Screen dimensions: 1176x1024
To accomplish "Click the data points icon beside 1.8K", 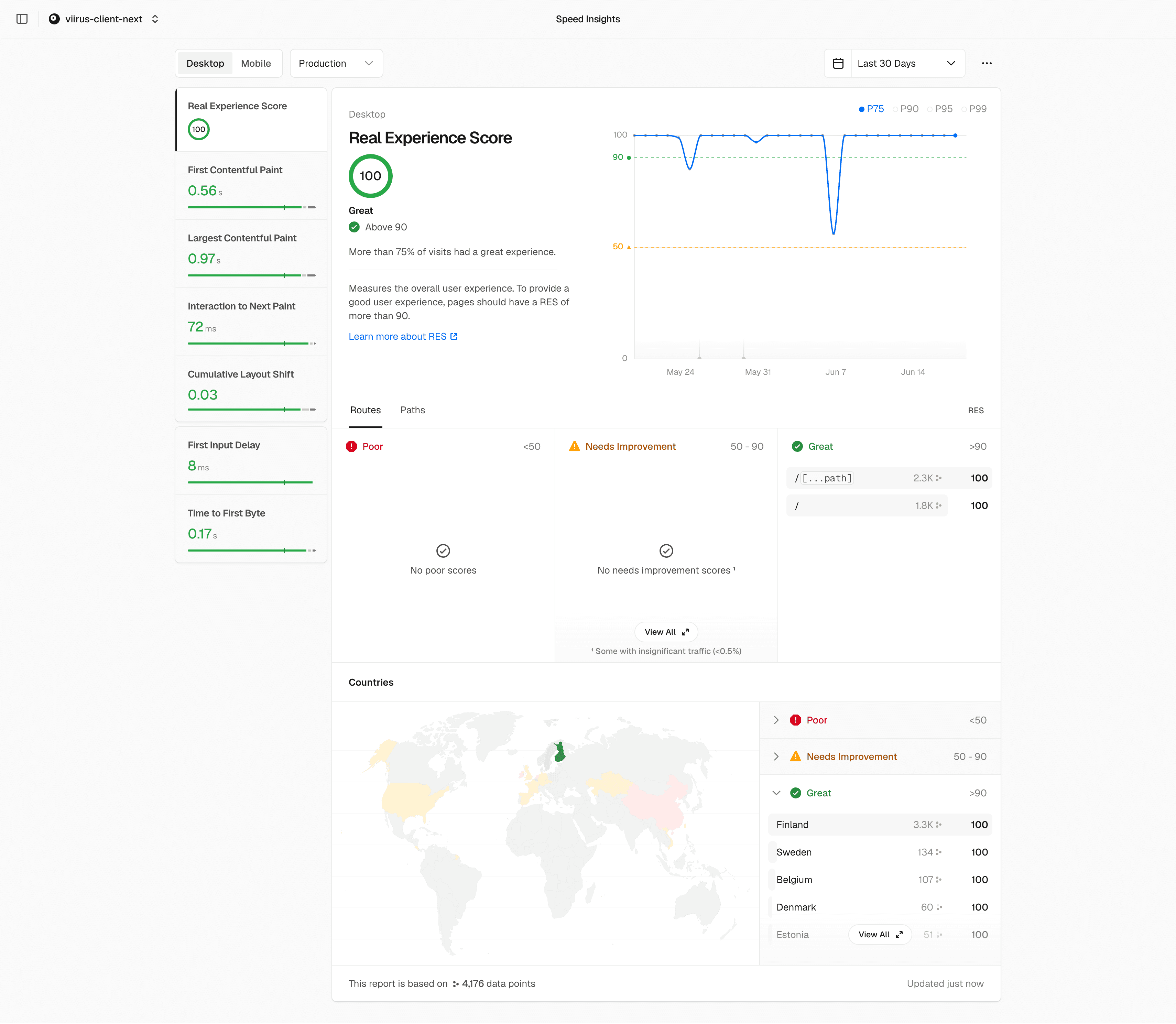I will pos(939,506).
